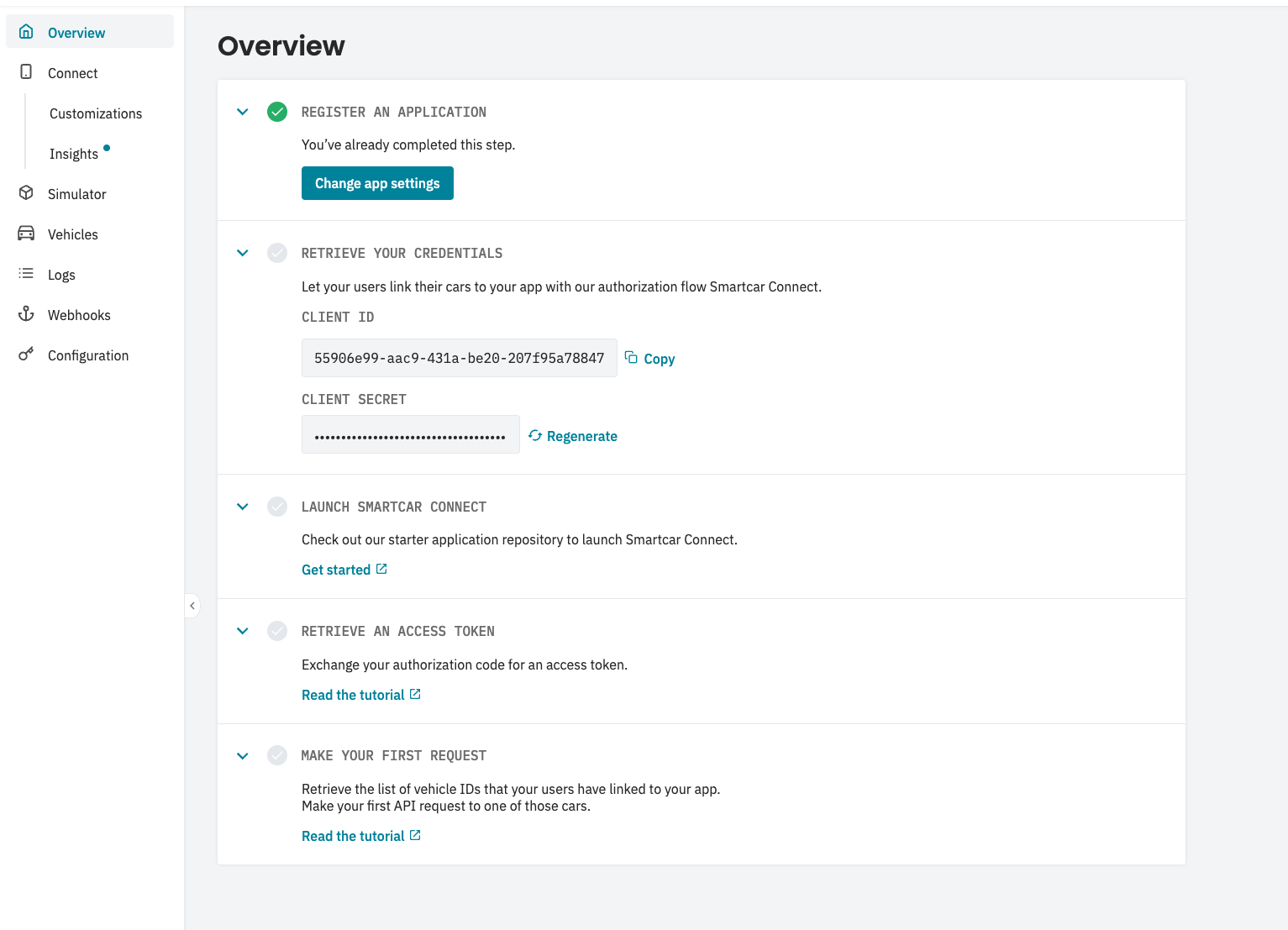1288x930 pixels.
Task: Click the "LAUNCH SMARTCAR CONNECT" heading
Action: pos(394,507)
